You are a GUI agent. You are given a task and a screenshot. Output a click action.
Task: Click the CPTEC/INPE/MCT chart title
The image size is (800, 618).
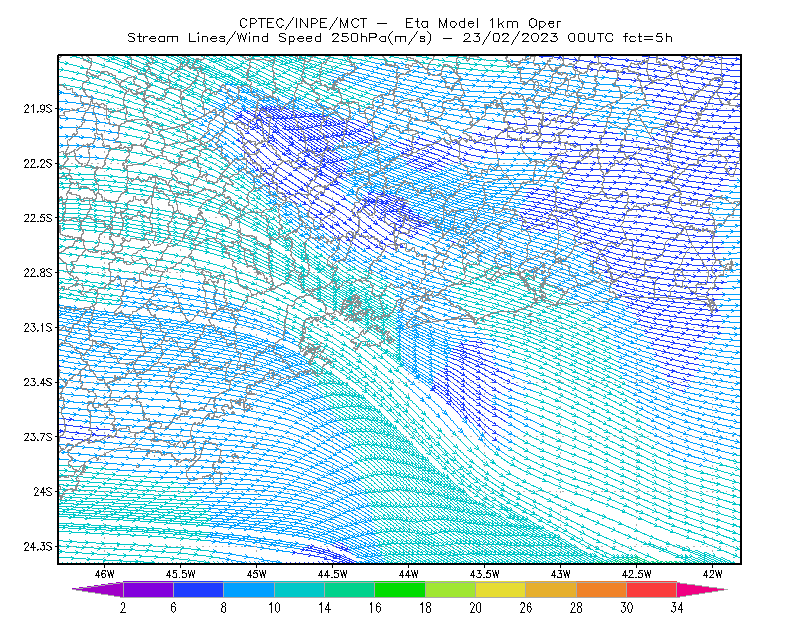tap(303, 23)
